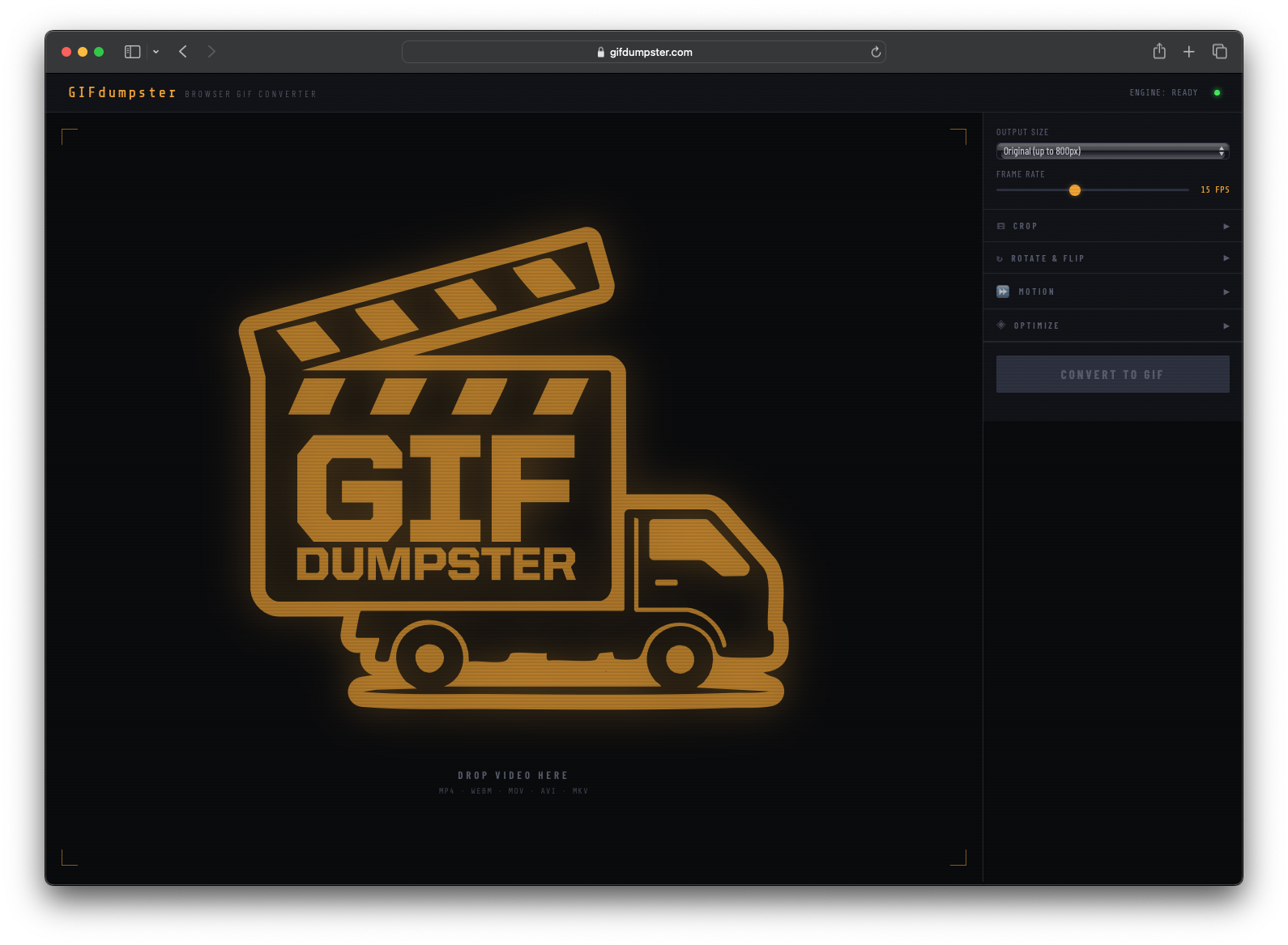Viewport: 1288px width, 945px height.
Task: Open the Output Size dropdown
Action: pos(1112,151)
